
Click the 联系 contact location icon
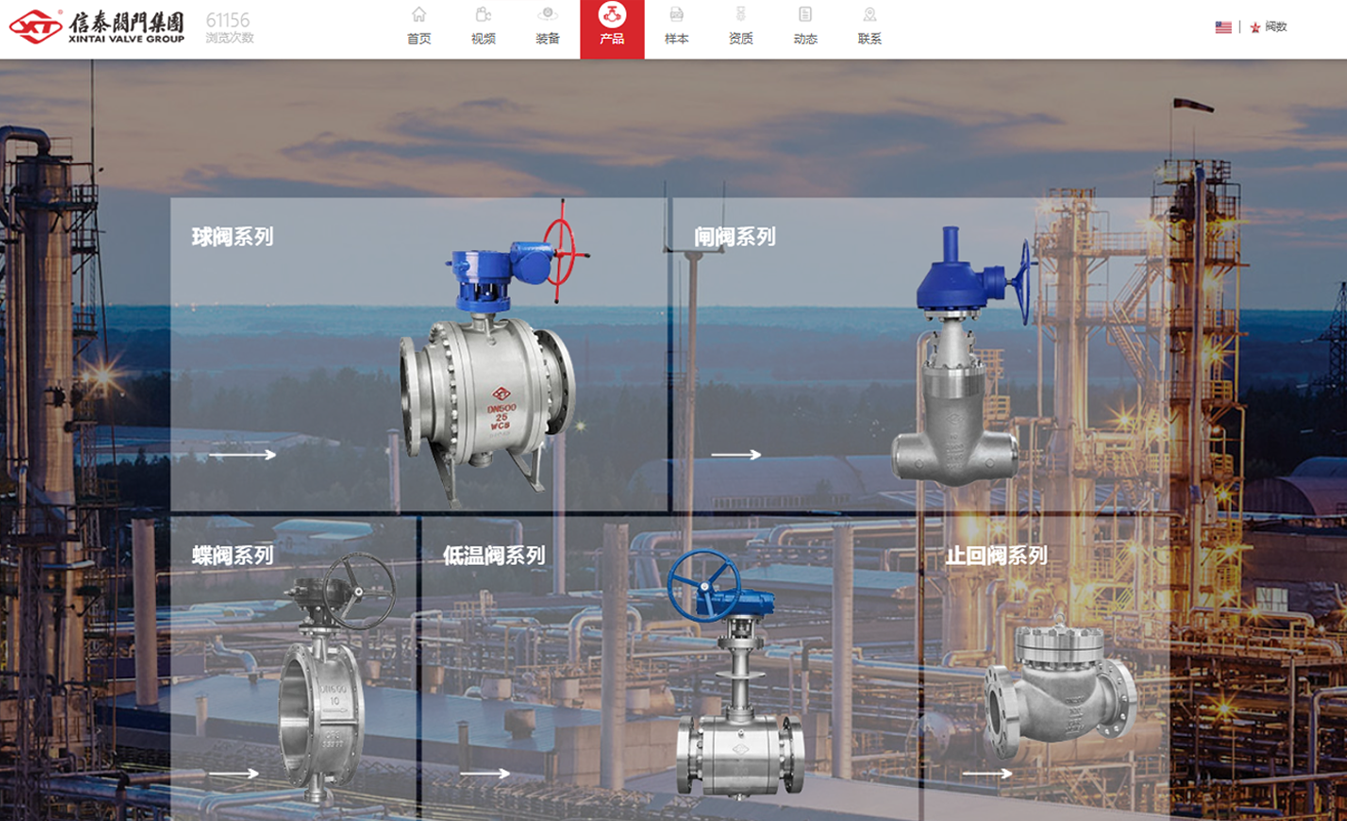869,15
